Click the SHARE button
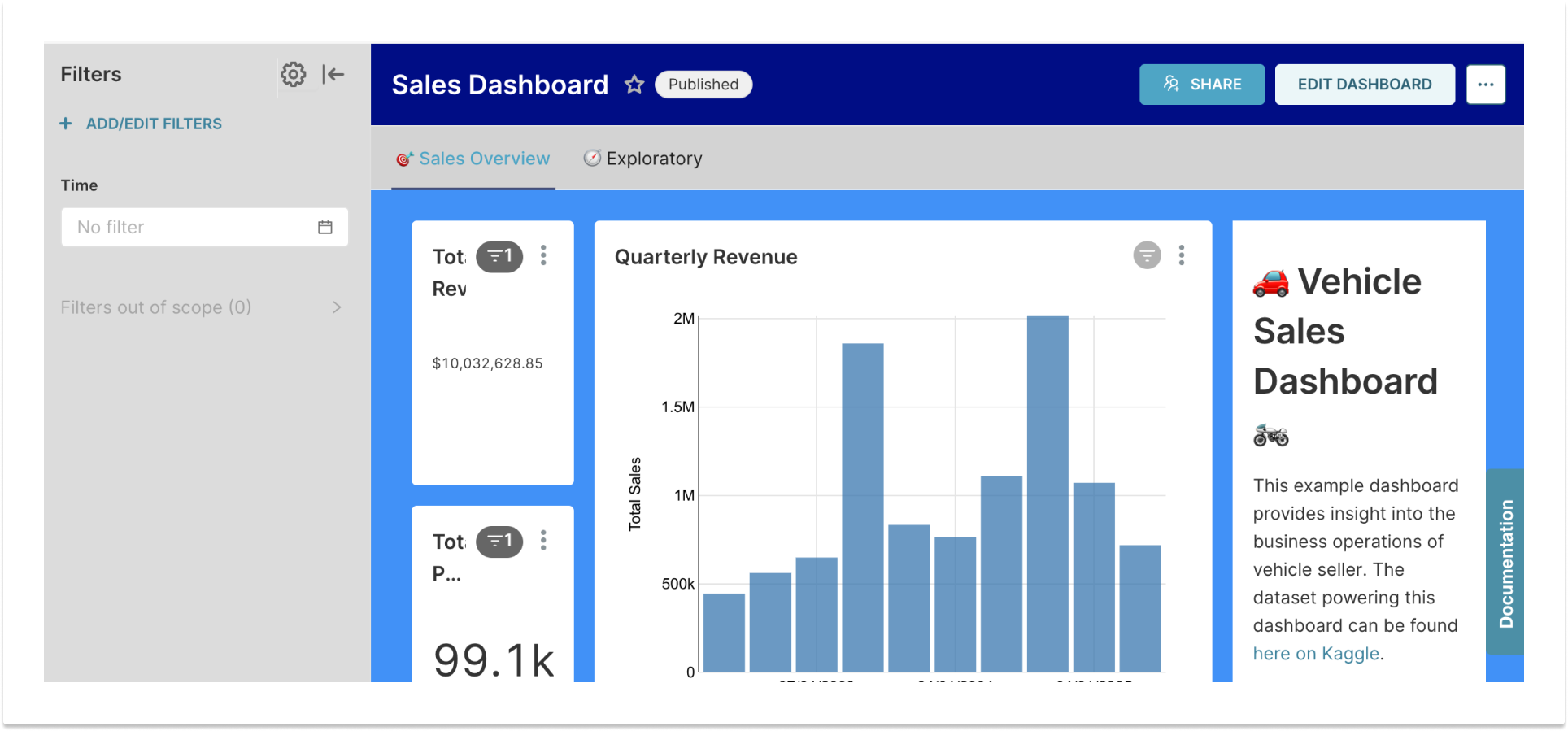 click(x=1201, y=85)
